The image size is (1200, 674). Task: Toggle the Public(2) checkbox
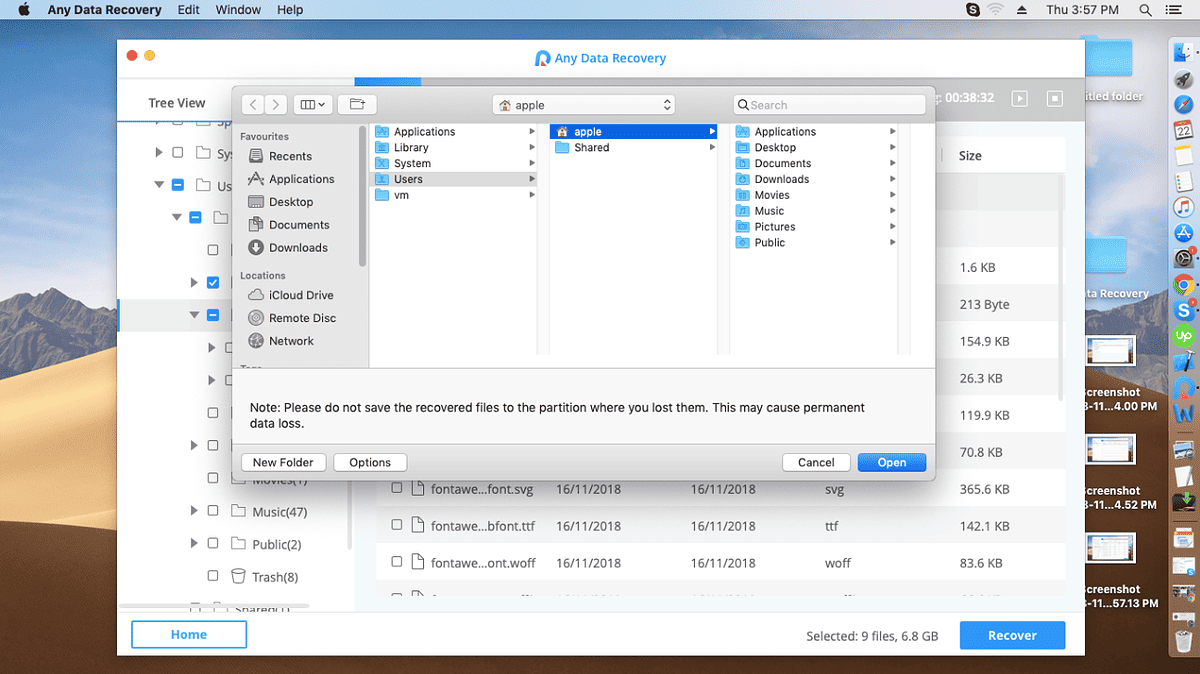pos(213,544)
